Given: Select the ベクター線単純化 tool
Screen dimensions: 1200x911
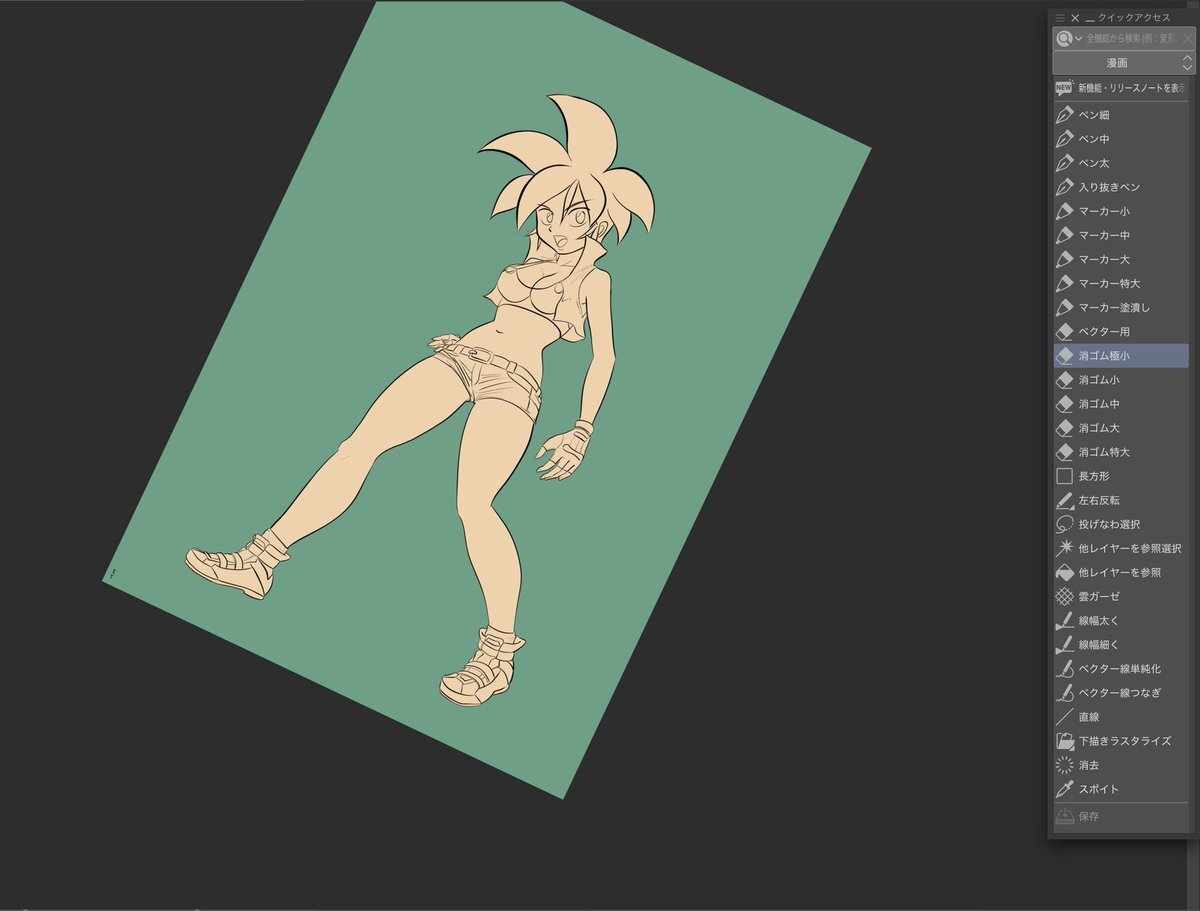Looking at the screenshot, I should tap(1120, 668).
